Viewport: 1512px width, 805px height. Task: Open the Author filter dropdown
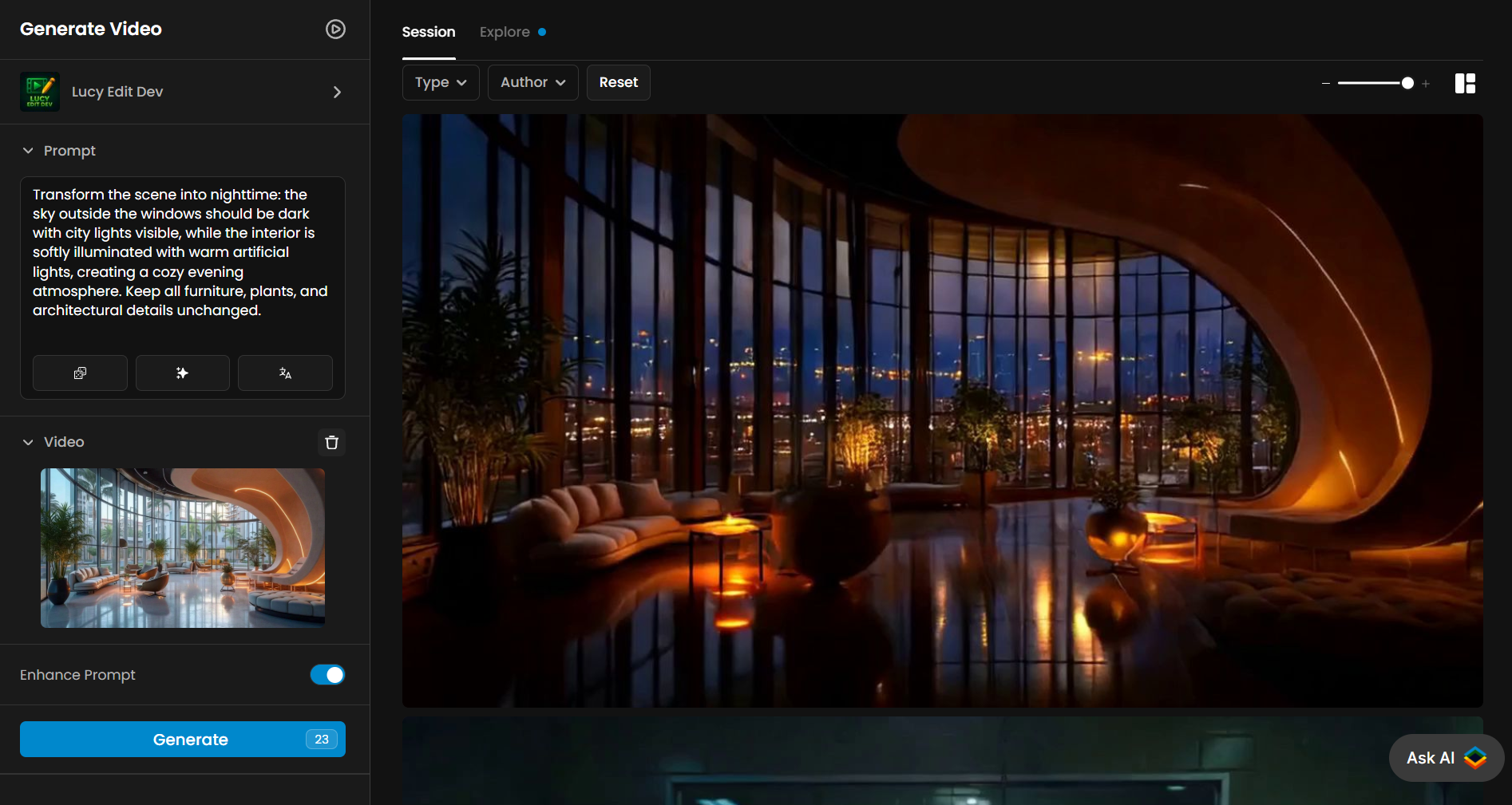pyautogui.click(x=532, y=82)
